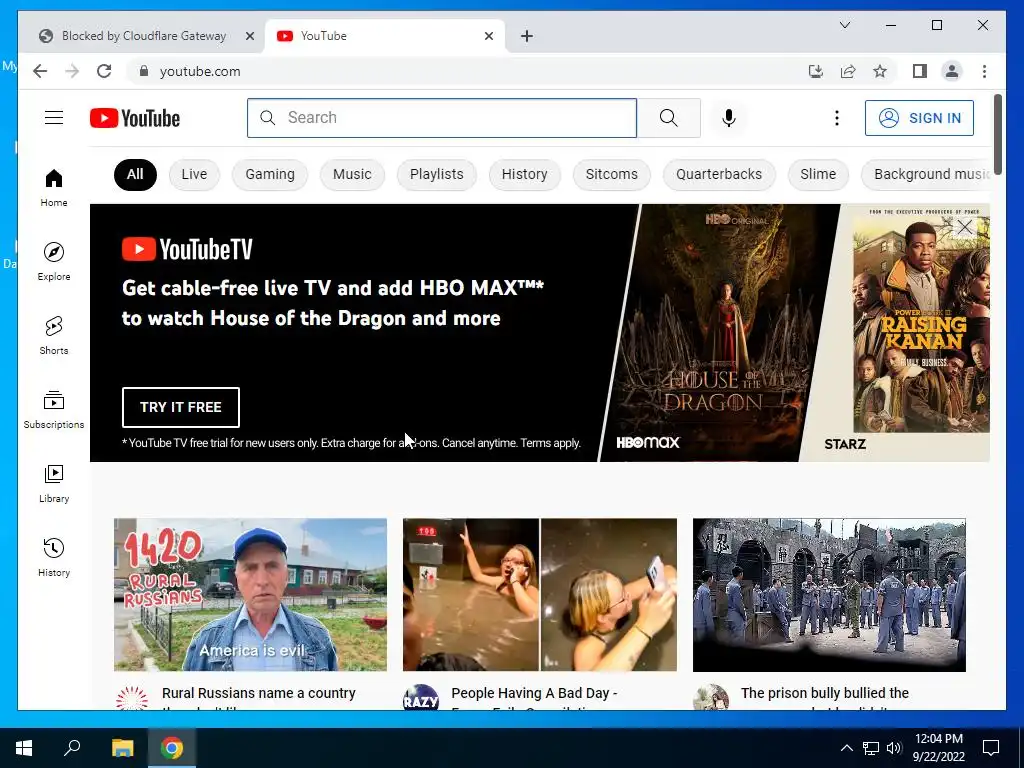Screen dimensions: 1024x768
Task: Open the Rural Russians video thumbnail
Action: pyautogui.click(x=250, y=595)
